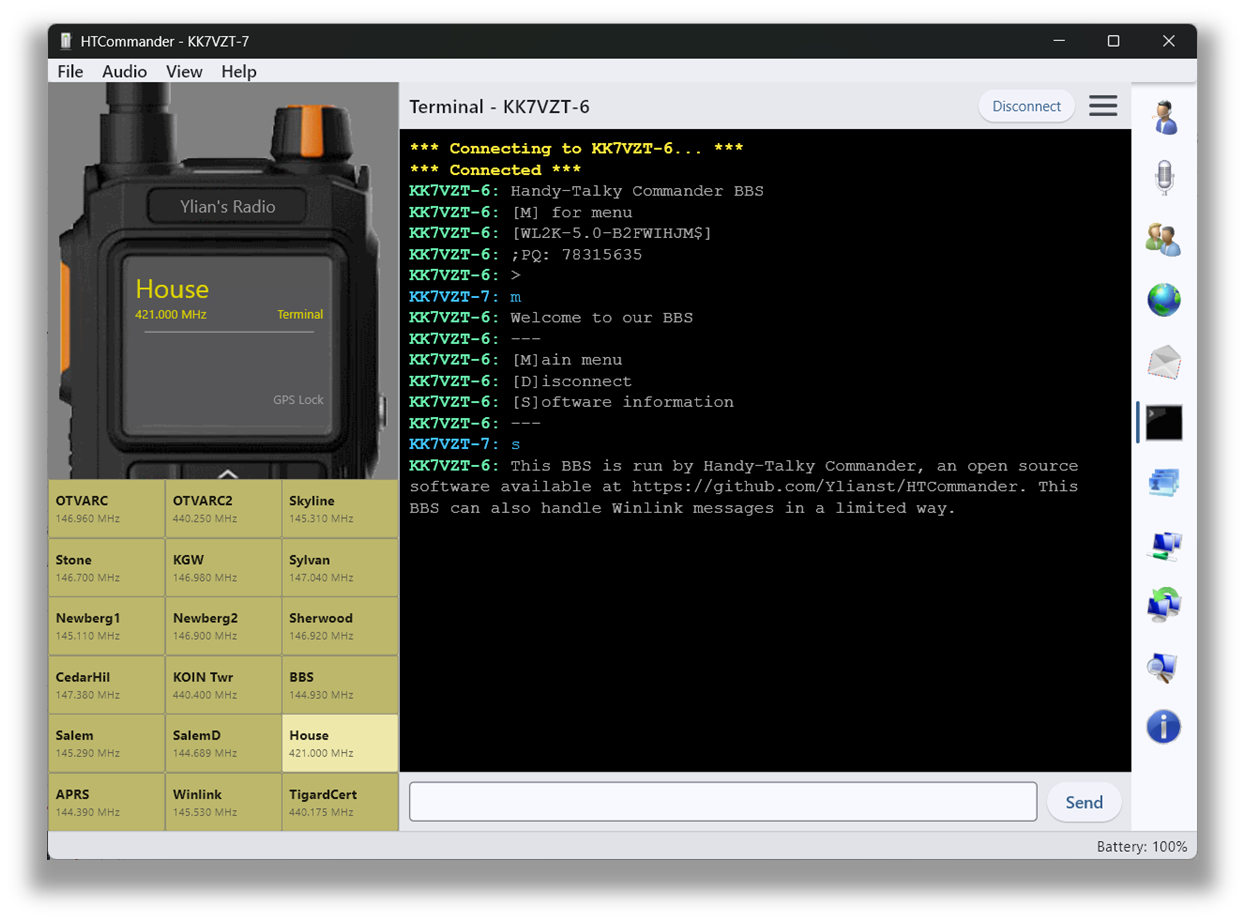Tune to the KOIN Twr channel
Viewport: 1245px width, 921px height.
[x=223, y=685]
